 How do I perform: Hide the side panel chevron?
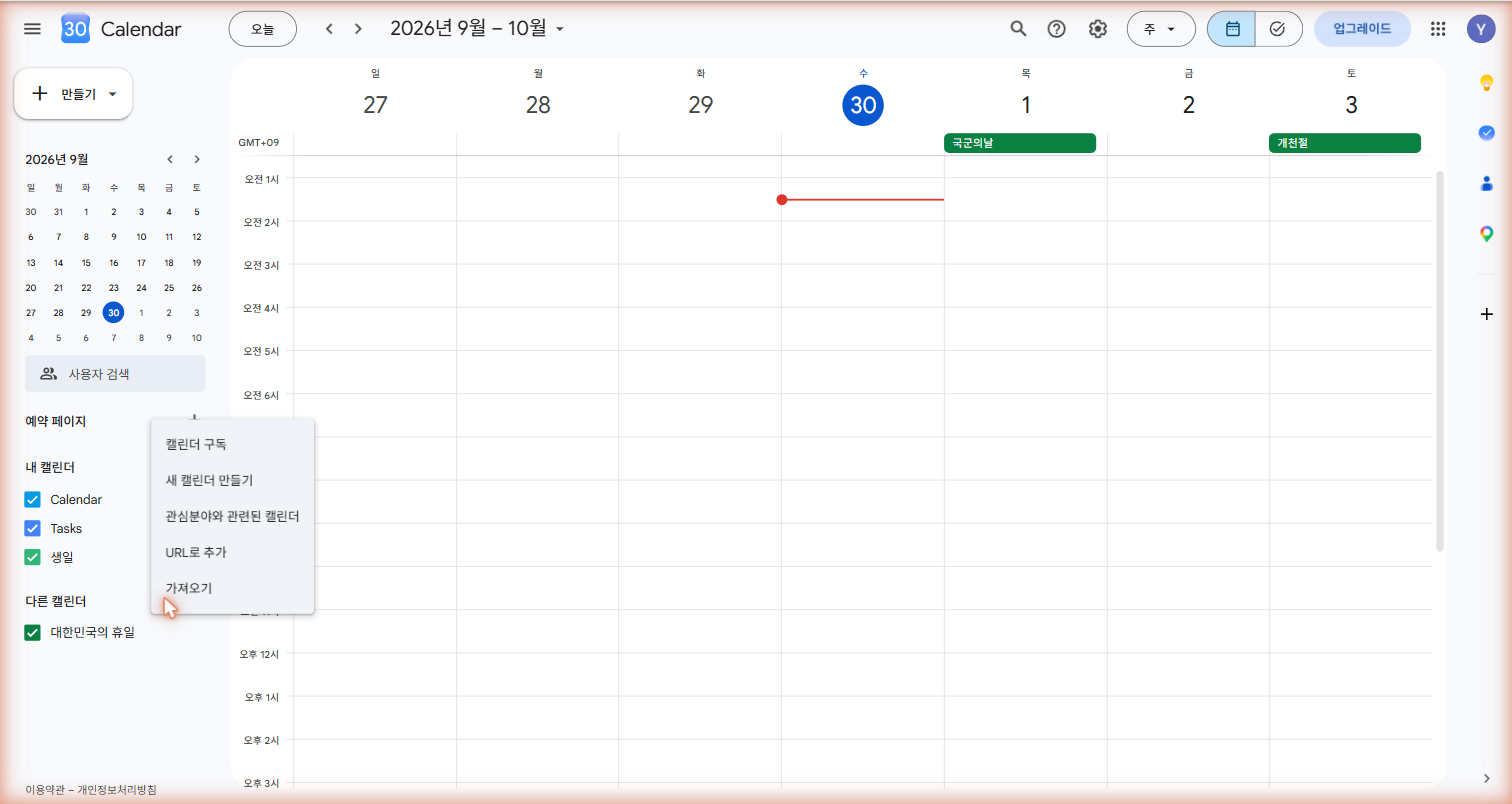[x=1487, y=779]
